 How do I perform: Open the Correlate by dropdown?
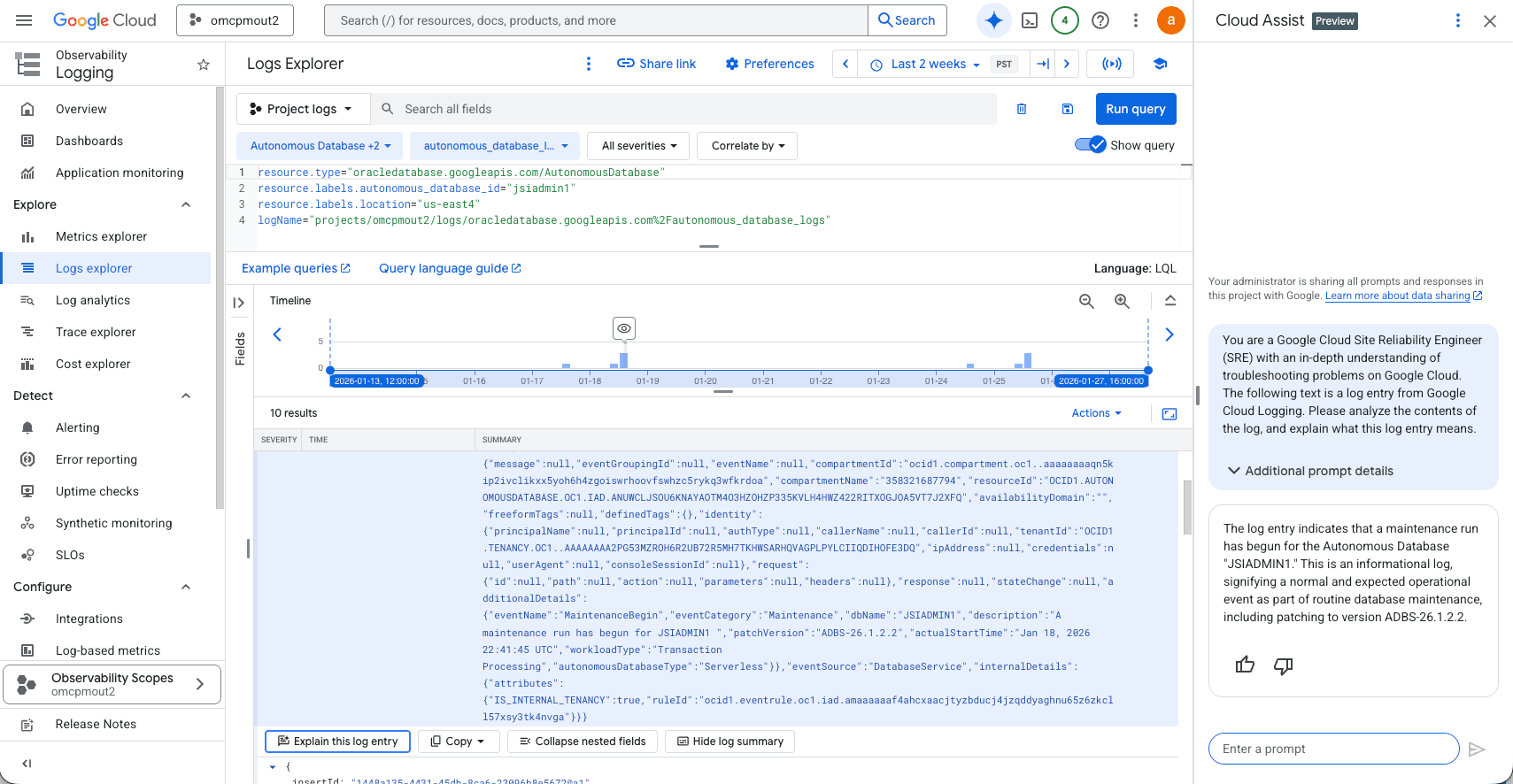pyautogui.click(x=747, y=146)
